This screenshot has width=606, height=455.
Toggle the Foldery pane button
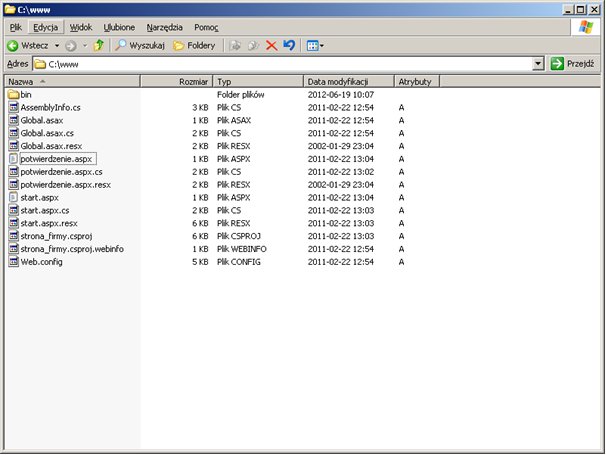194,46
